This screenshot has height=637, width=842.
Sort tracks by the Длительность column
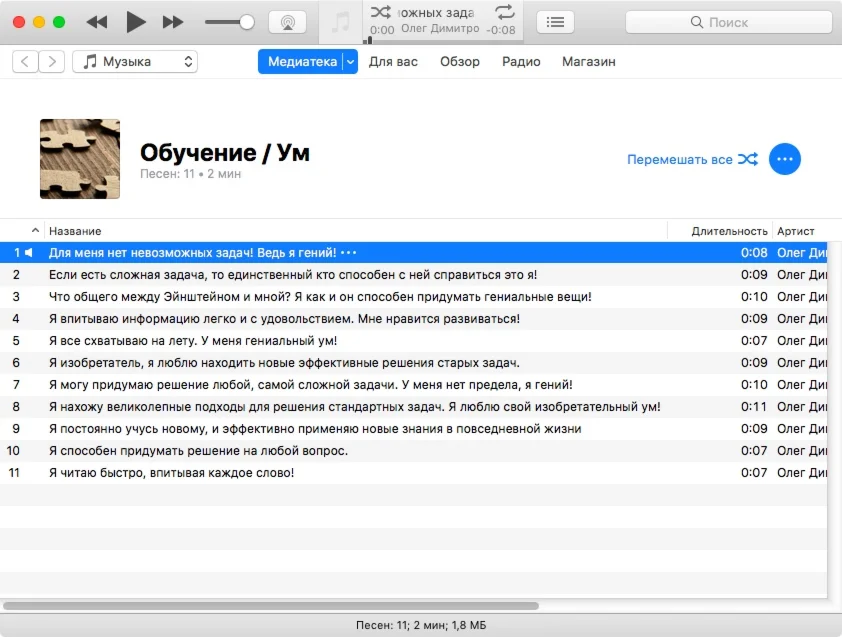[729, 231]
